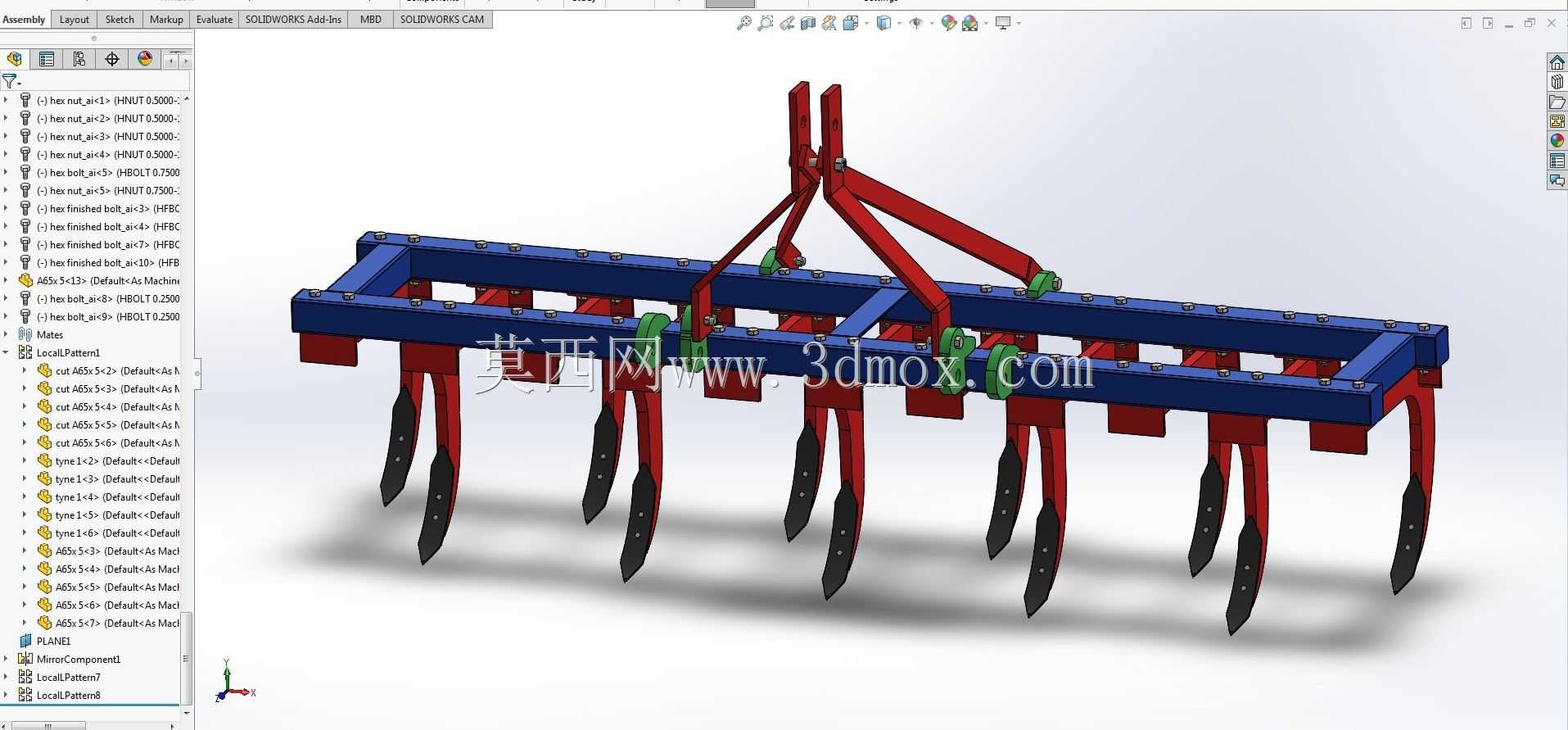Image resolution: width=1568 pixels, height=730 pixels.
Task: Open the ConfigurationManager tab
Action: pyautogui.click(x=79, y=59)
